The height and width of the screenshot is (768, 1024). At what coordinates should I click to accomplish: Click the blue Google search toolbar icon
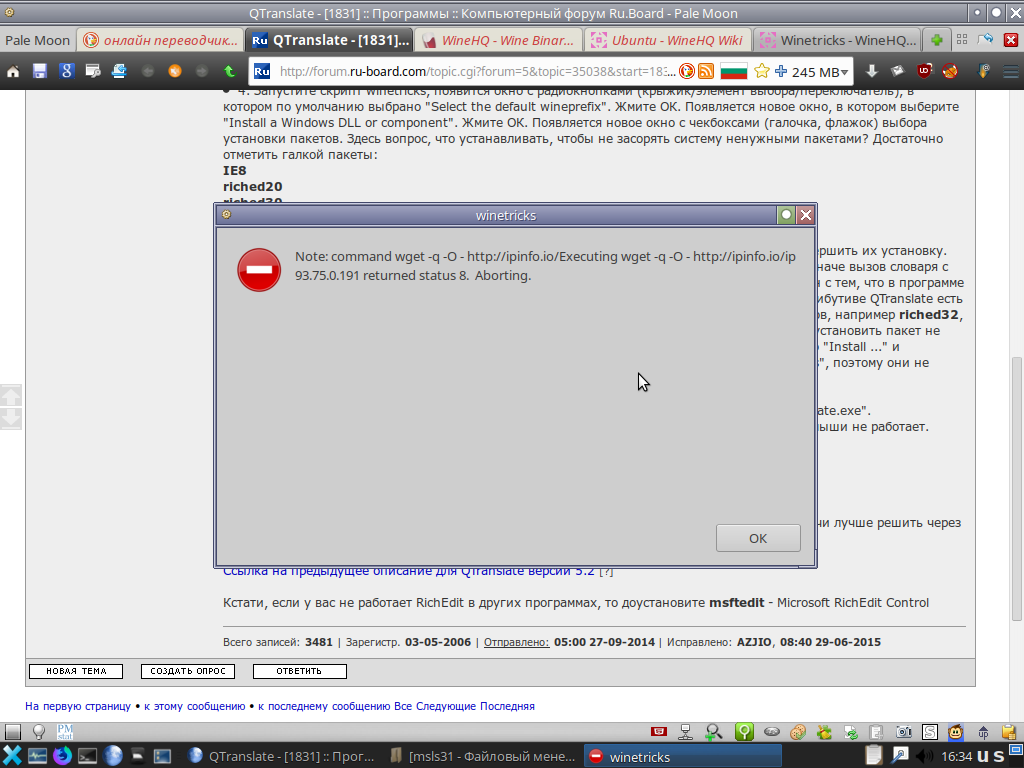67,71
